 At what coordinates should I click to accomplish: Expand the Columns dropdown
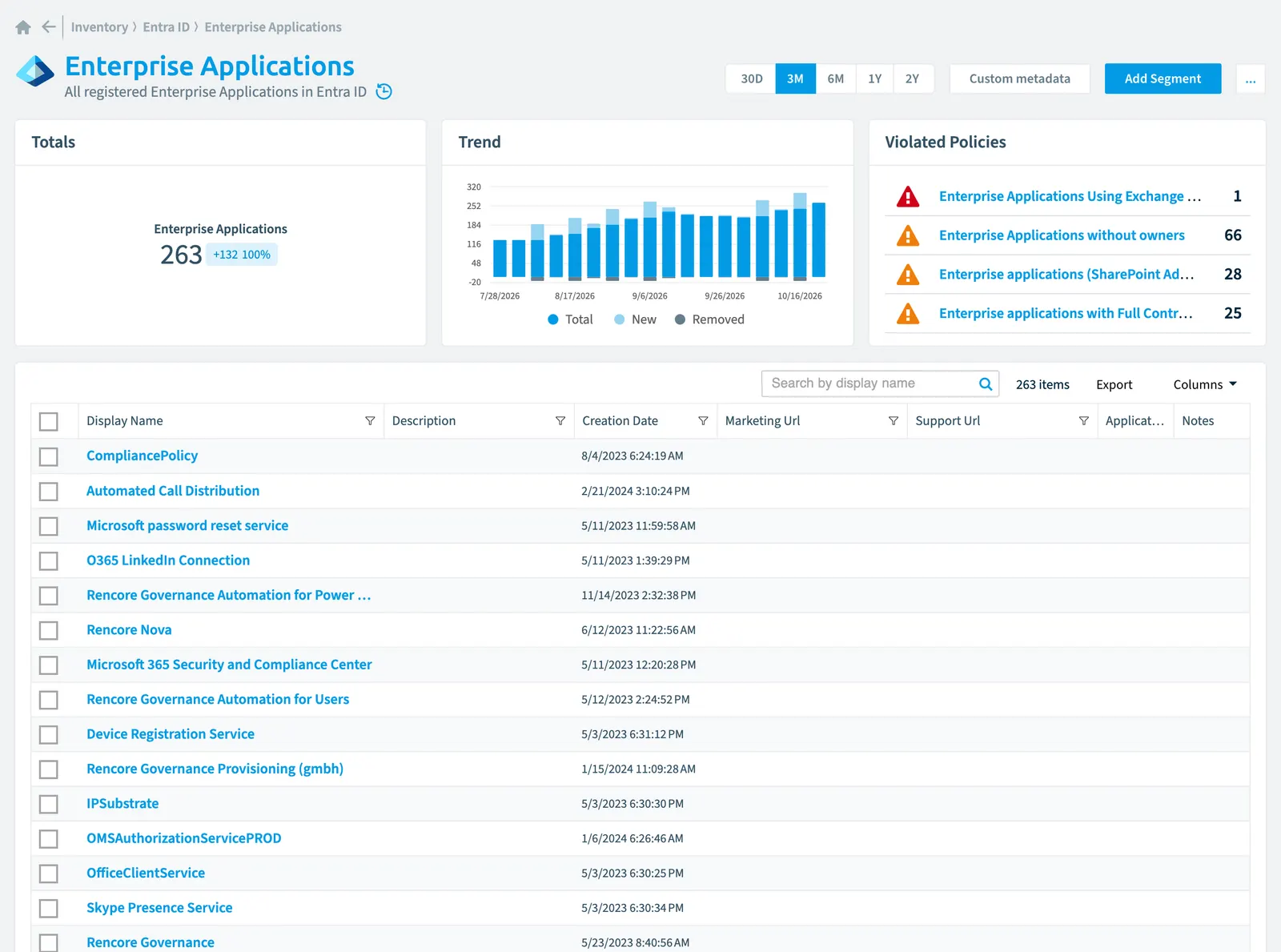pos(1205,384)
